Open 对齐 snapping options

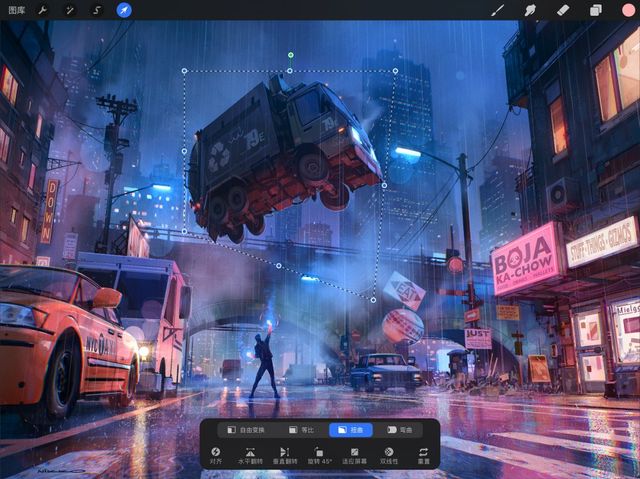click(216, 456)
